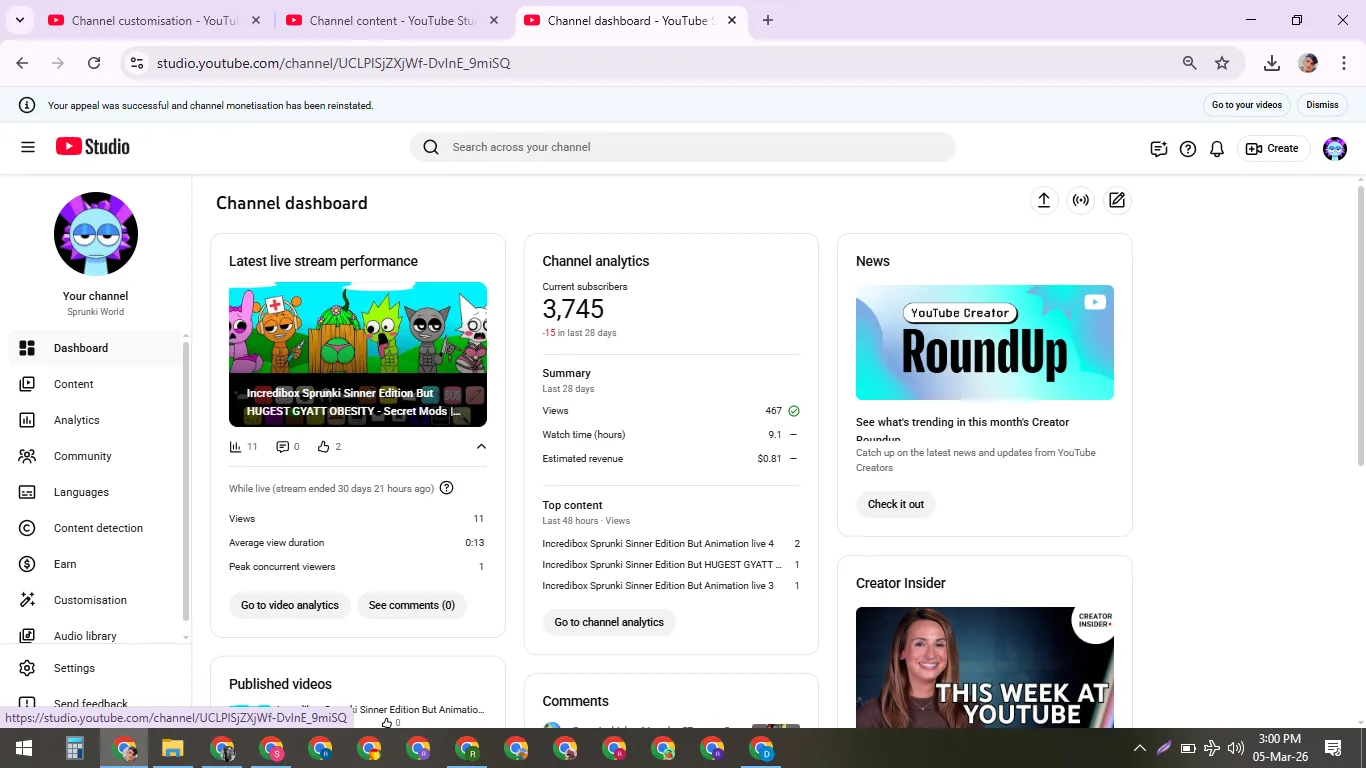
Task: Click the browser address bar URL
Action: point(333,63)
